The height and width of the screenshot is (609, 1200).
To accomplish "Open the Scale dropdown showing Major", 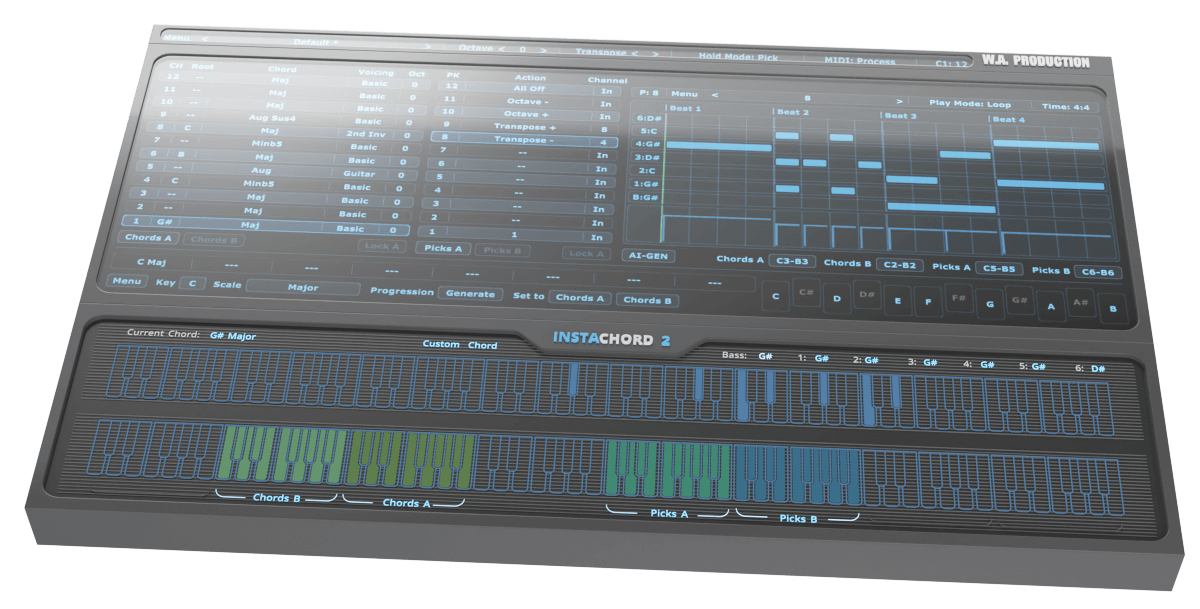I will pos(303,288).
